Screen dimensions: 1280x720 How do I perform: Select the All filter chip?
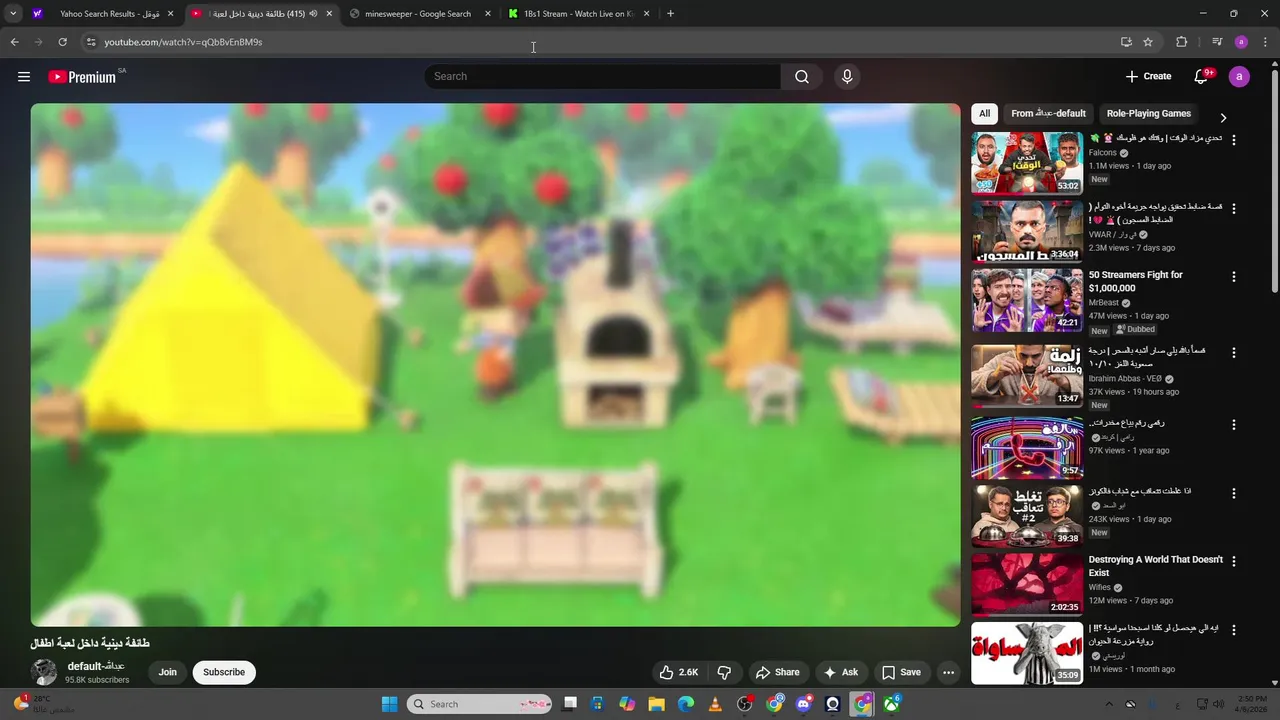pyautogui.click(x=984, y=114)
